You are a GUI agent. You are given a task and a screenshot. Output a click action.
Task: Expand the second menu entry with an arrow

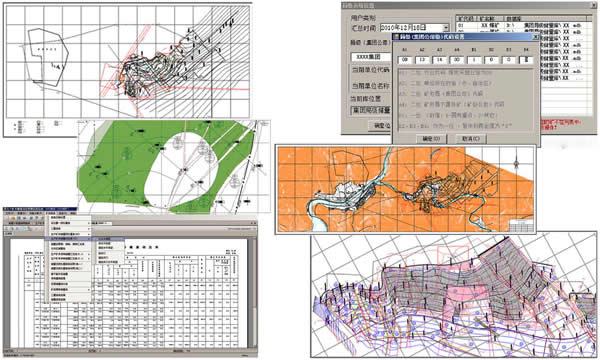[70, 223]
